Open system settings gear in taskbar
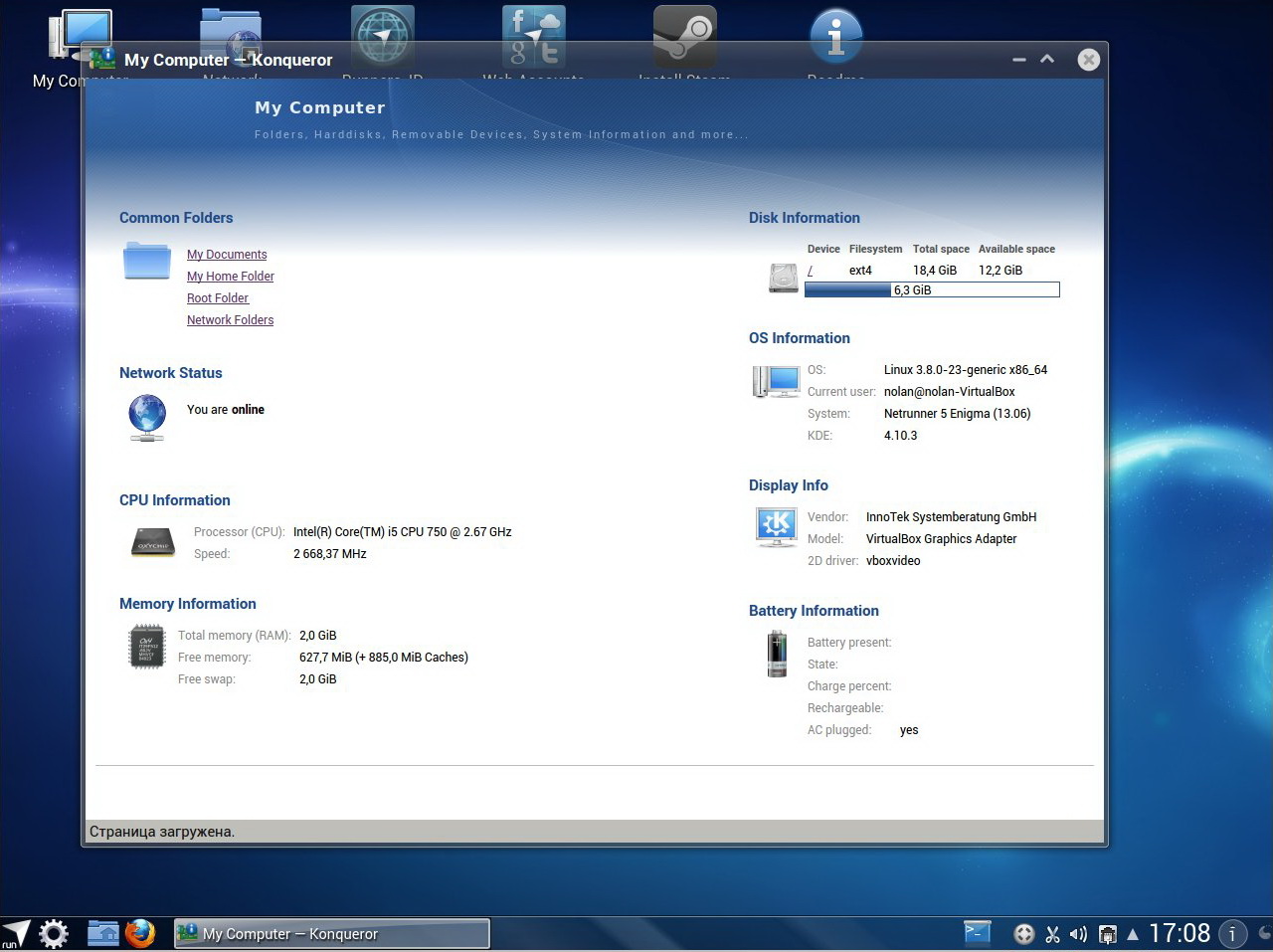The width and height of the screenshot is (1273, 952). click(53, 933)
